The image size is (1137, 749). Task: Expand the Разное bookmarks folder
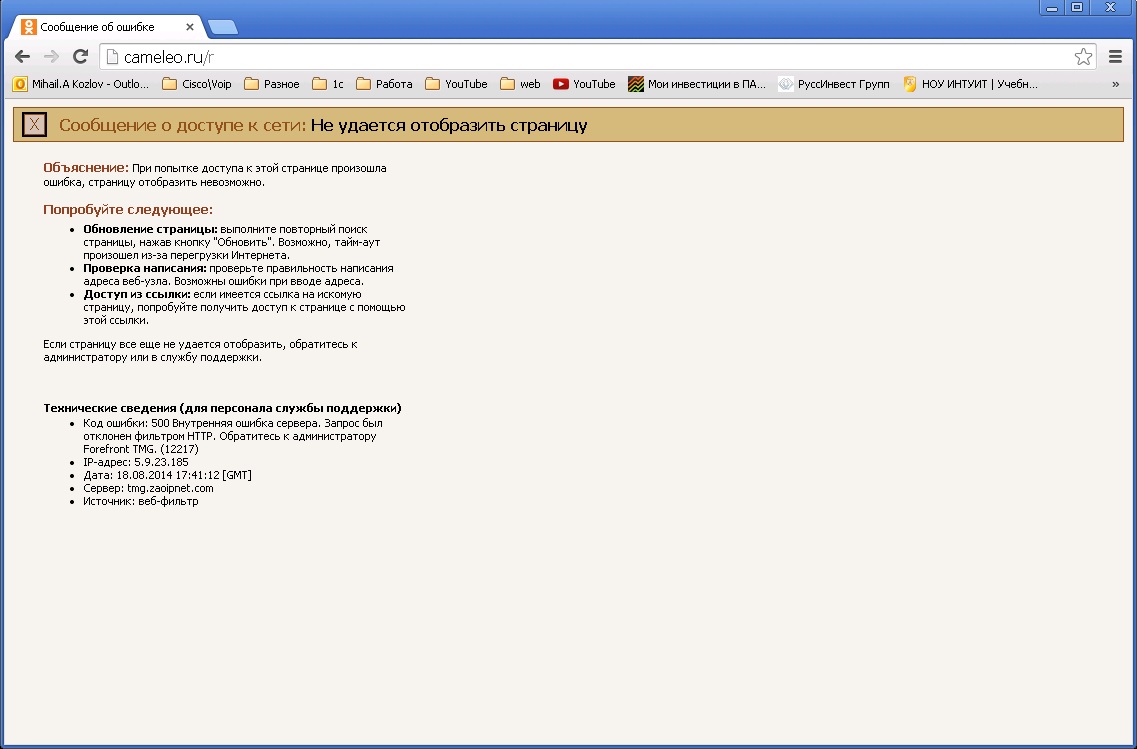pos(271,84)
